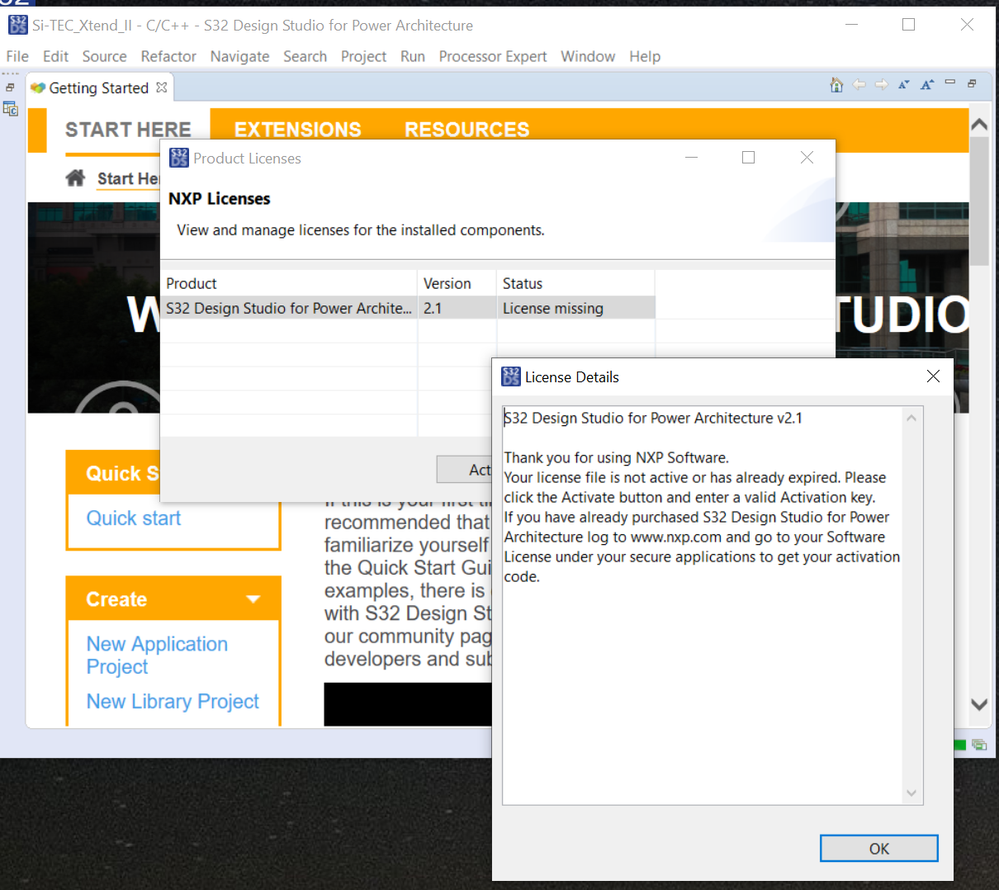Close the Product Licenses dialog
The image size is (999, 890).
coord(807,157)
